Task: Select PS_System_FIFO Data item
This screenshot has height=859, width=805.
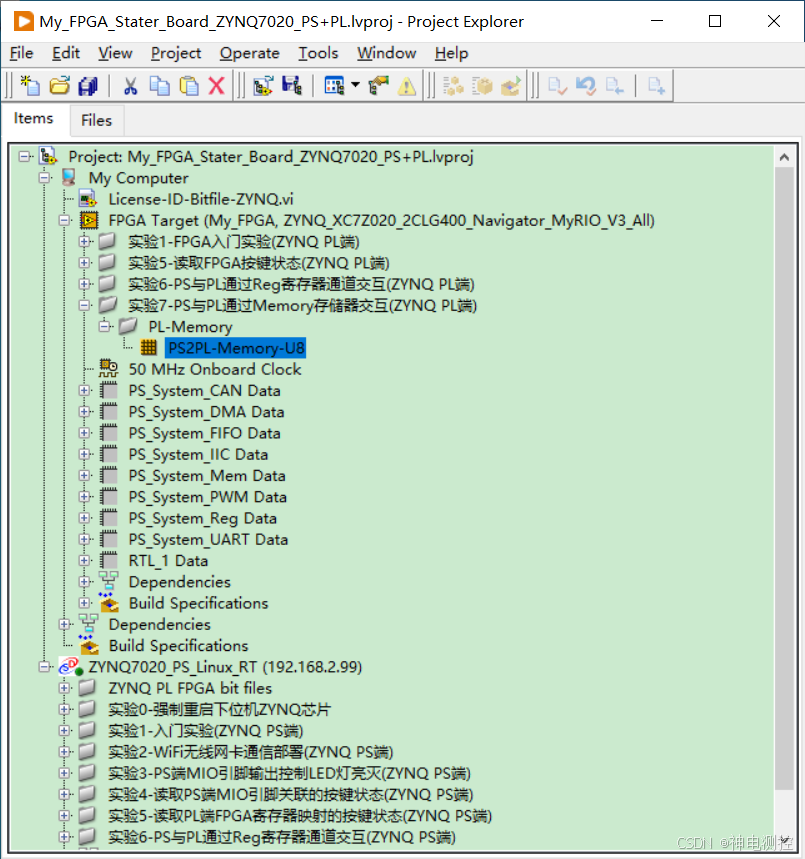Action: [204, 433]
